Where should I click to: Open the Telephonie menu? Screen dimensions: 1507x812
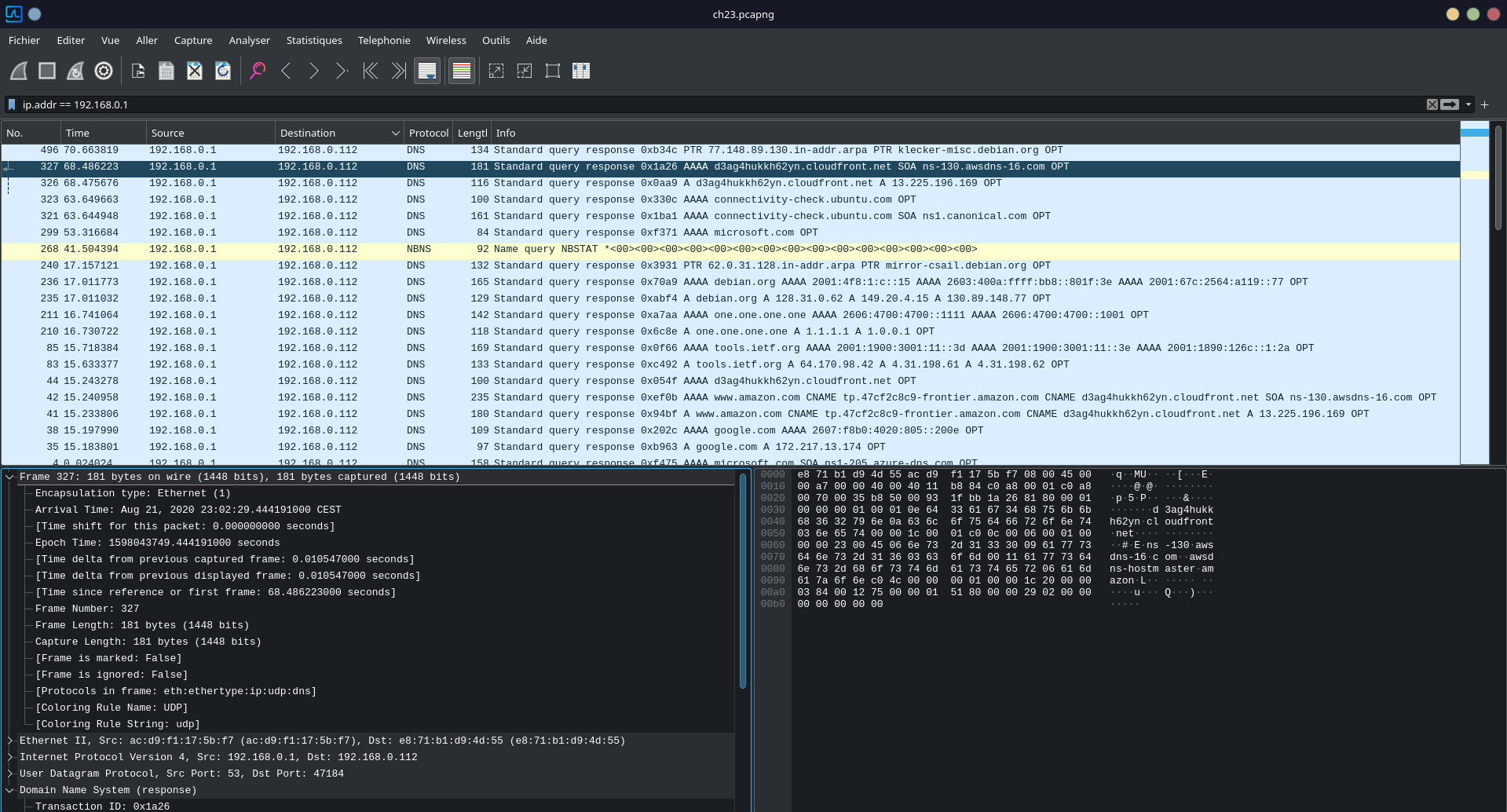pos(384,40)
